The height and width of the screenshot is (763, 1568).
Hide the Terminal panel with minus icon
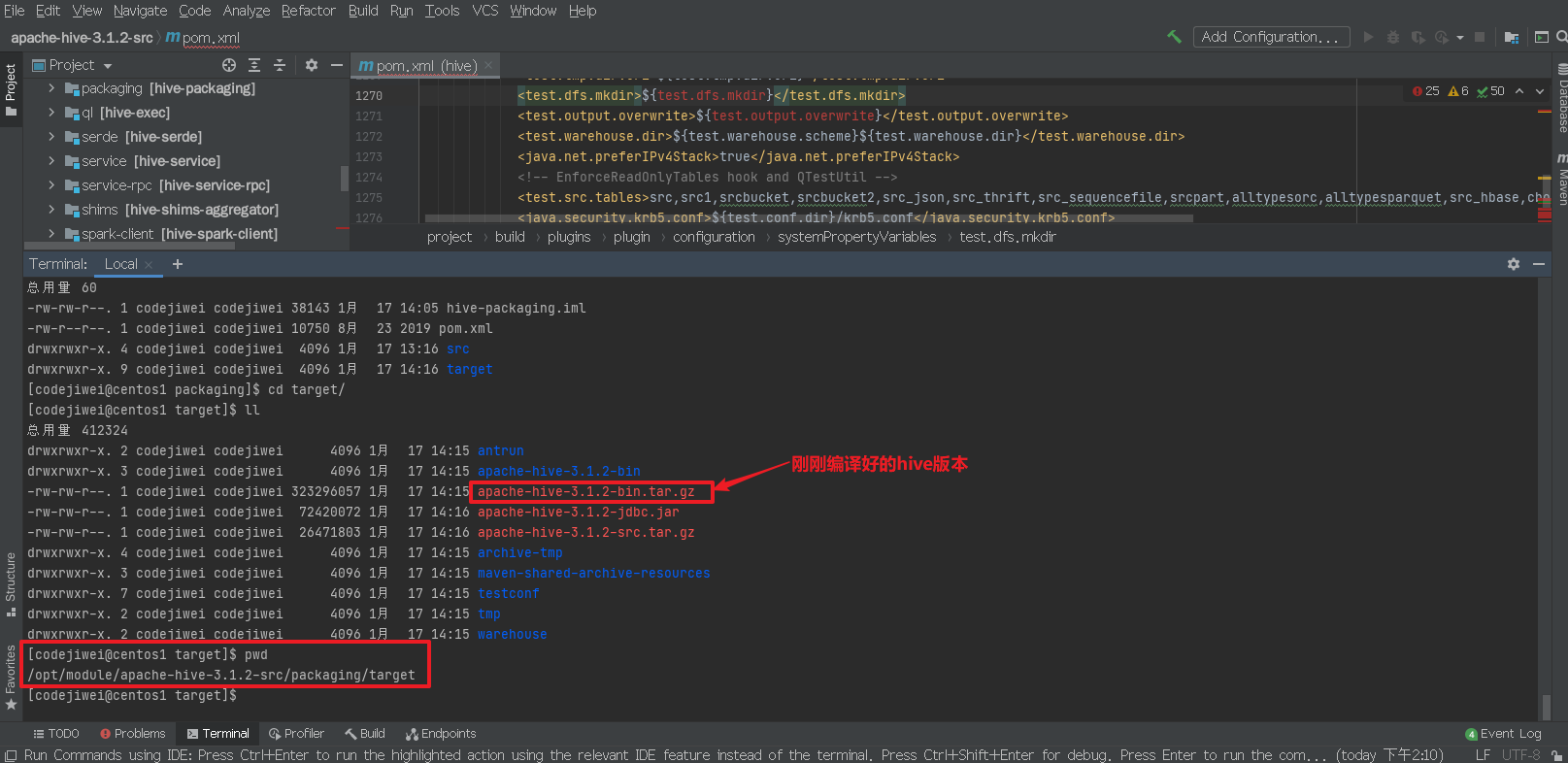coord(1539,264)
